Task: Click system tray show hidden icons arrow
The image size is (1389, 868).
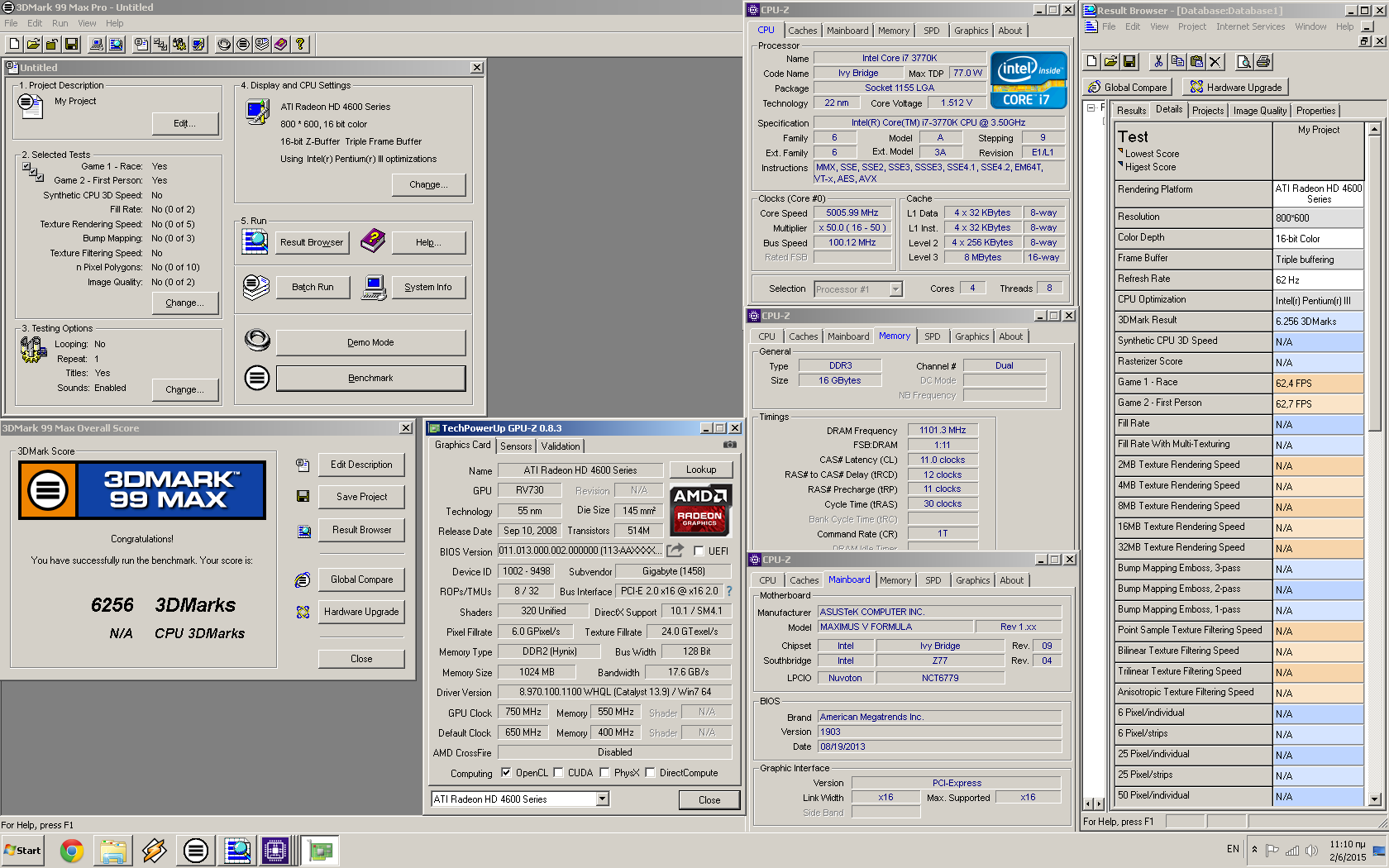Action: tap(1254, 849)
